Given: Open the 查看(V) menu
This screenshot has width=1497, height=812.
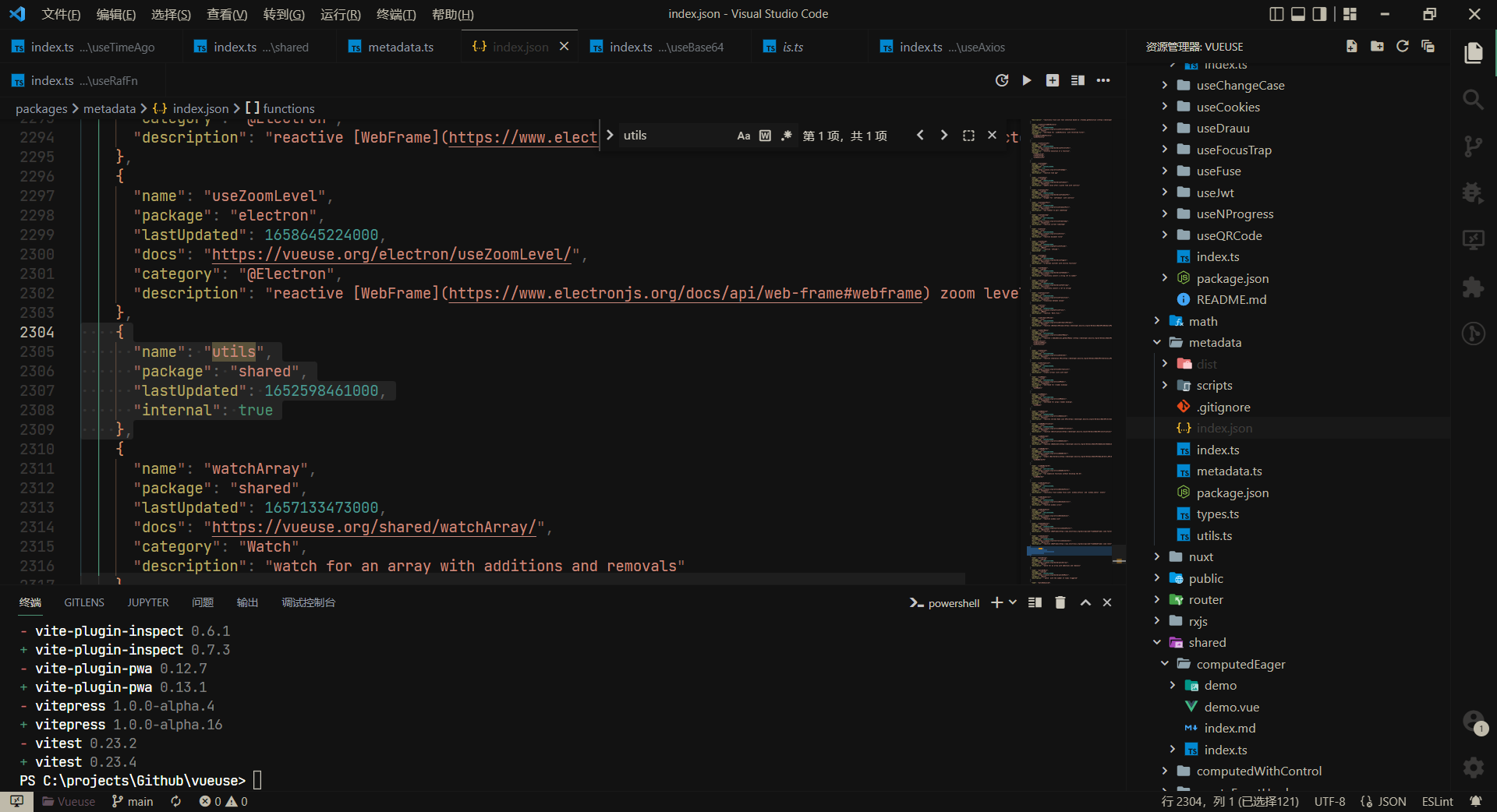Looking at the screenshot, I should [x=226, y=14].
